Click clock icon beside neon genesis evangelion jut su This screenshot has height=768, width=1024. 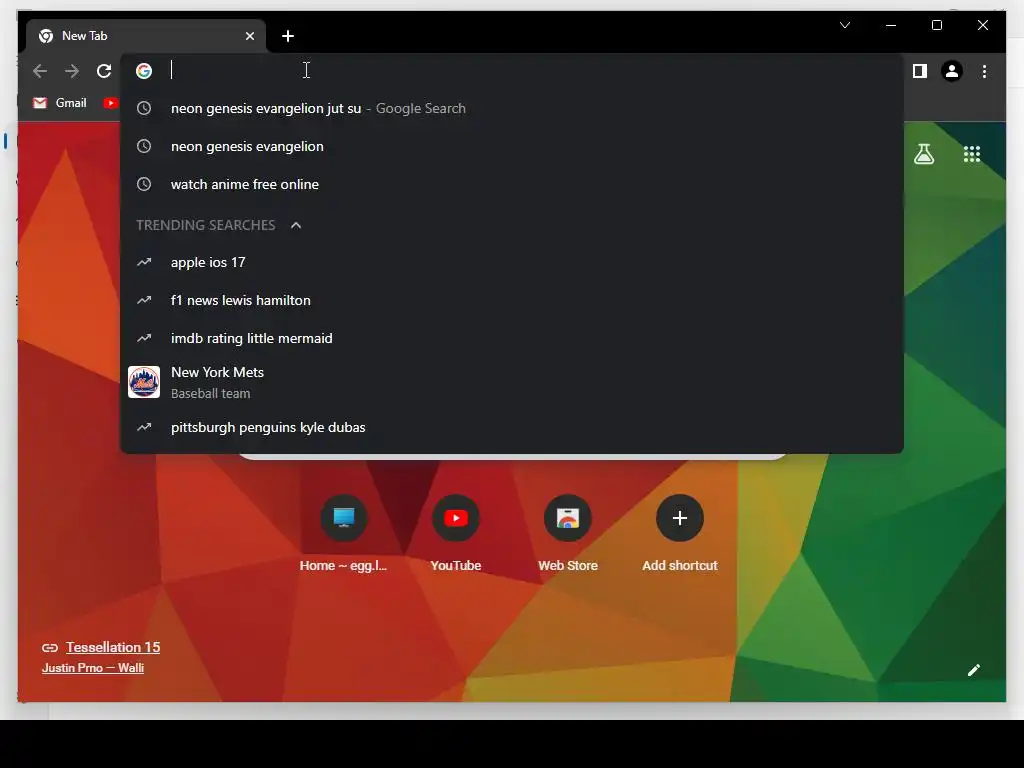coord(144,108)
